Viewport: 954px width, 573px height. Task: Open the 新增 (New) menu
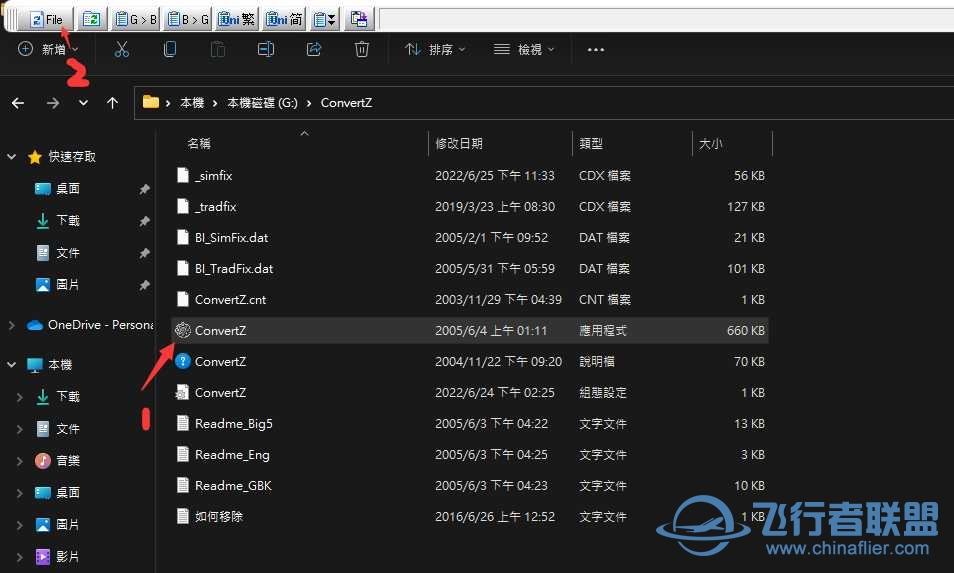48,49
